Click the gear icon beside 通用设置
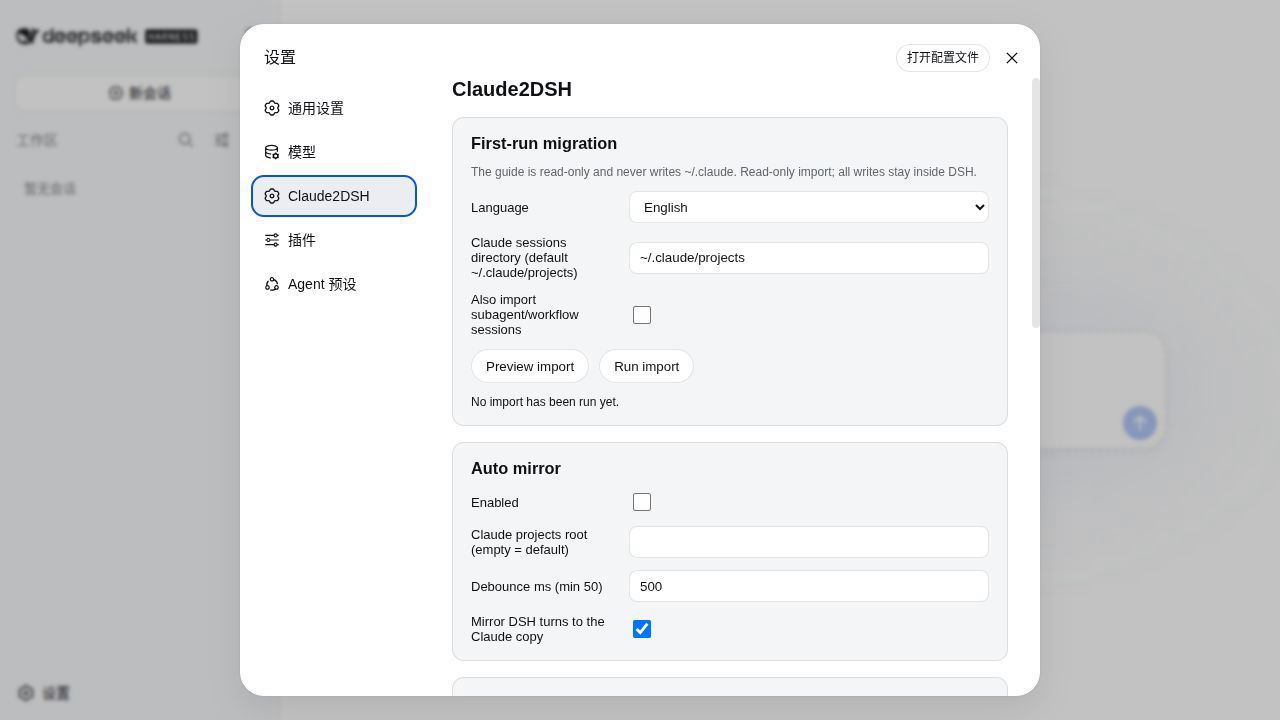Image resolution: width=1280 pixels, height=720 pixels. point(272,108)
